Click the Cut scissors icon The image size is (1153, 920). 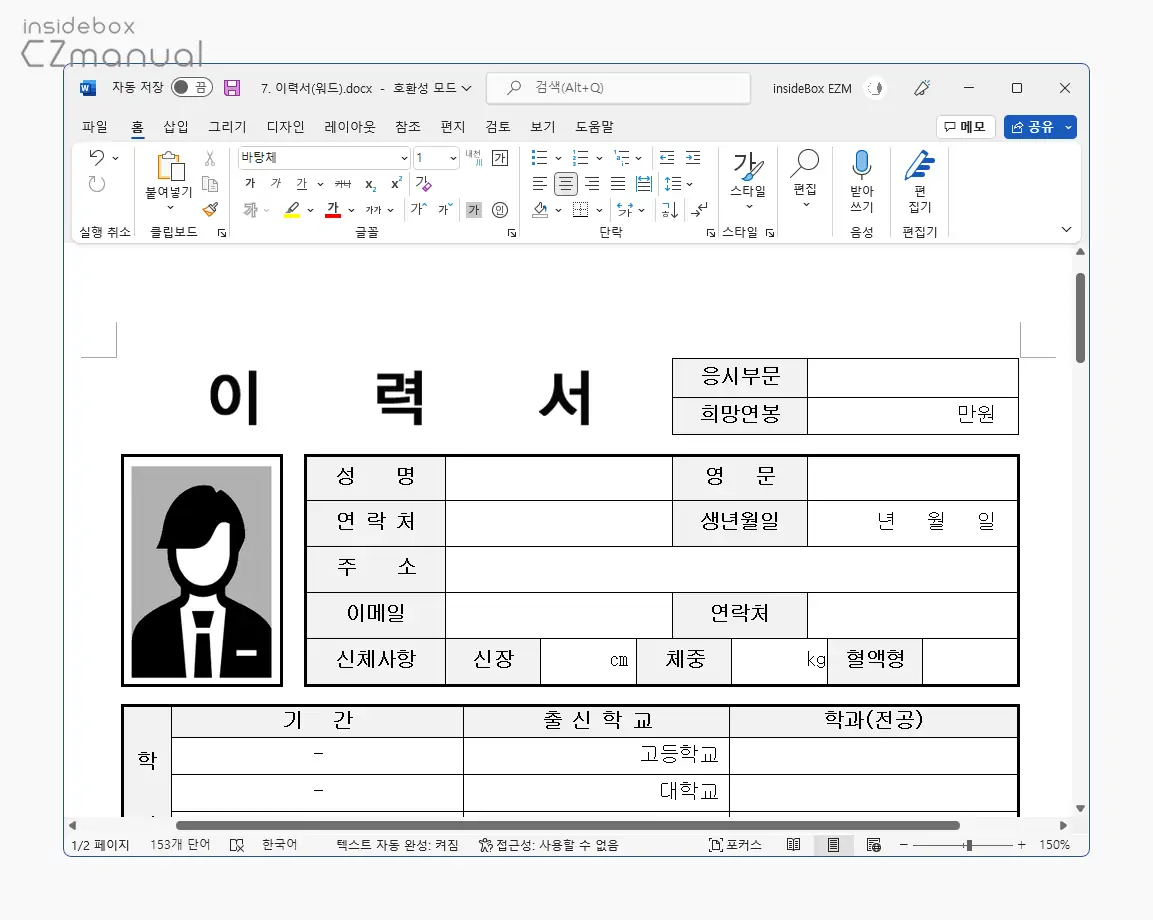tap(210, 158)
